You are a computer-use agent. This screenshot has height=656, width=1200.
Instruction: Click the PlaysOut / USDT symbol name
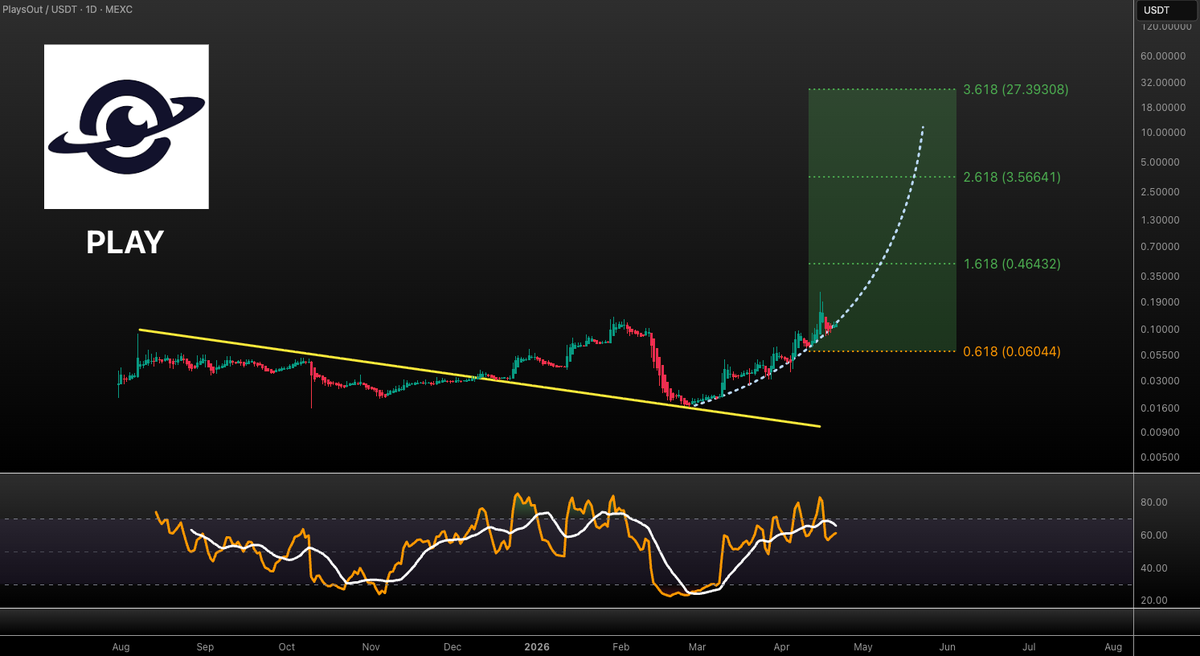tap(40, 9)
